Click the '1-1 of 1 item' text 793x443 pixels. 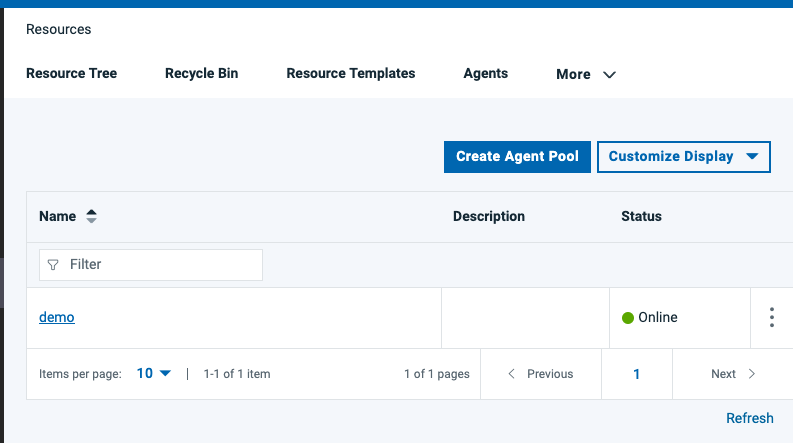point(237,374)
